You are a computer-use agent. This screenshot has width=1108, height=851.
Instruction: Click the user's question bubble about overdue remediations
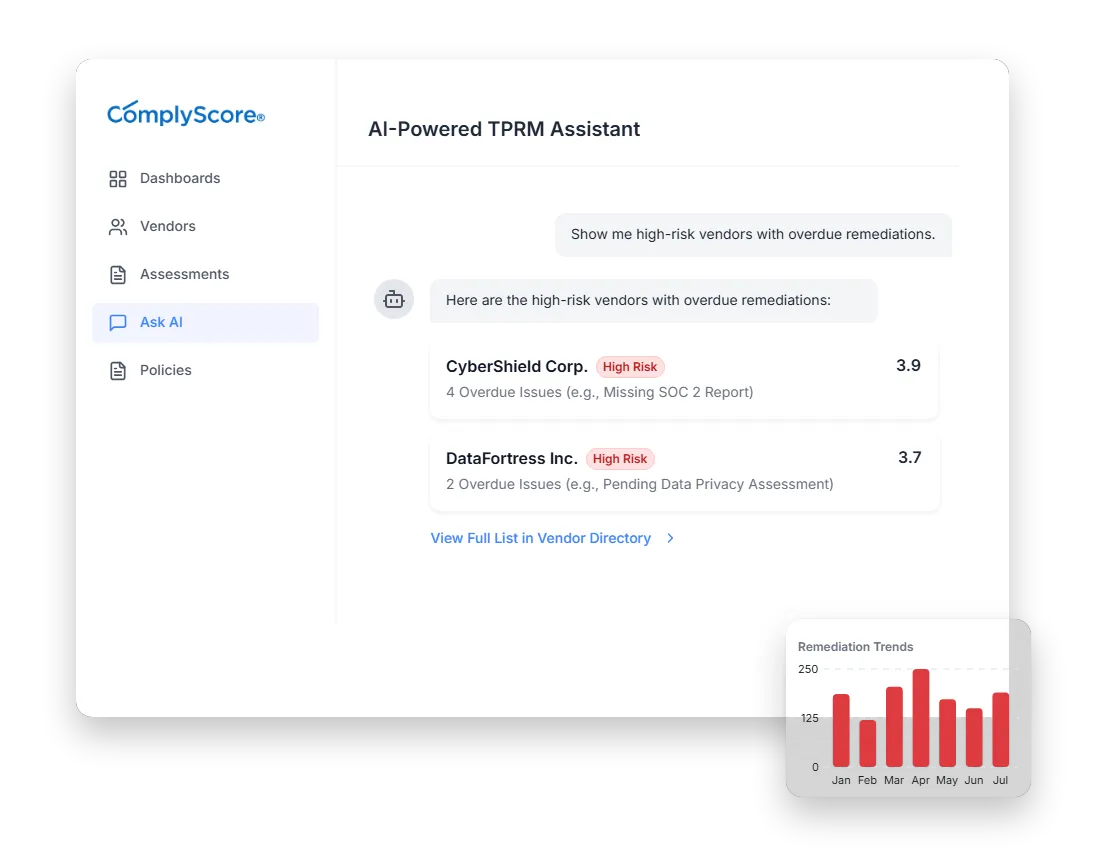pyautogui.click(x=753, y=234)
